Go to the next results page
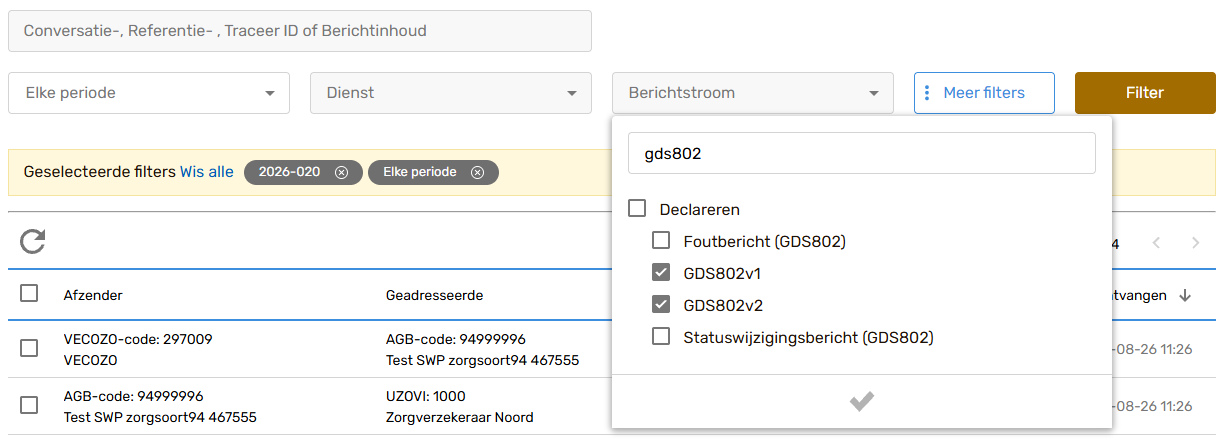Viewport: 1228px width, 440px height. tap(1195, 243)
